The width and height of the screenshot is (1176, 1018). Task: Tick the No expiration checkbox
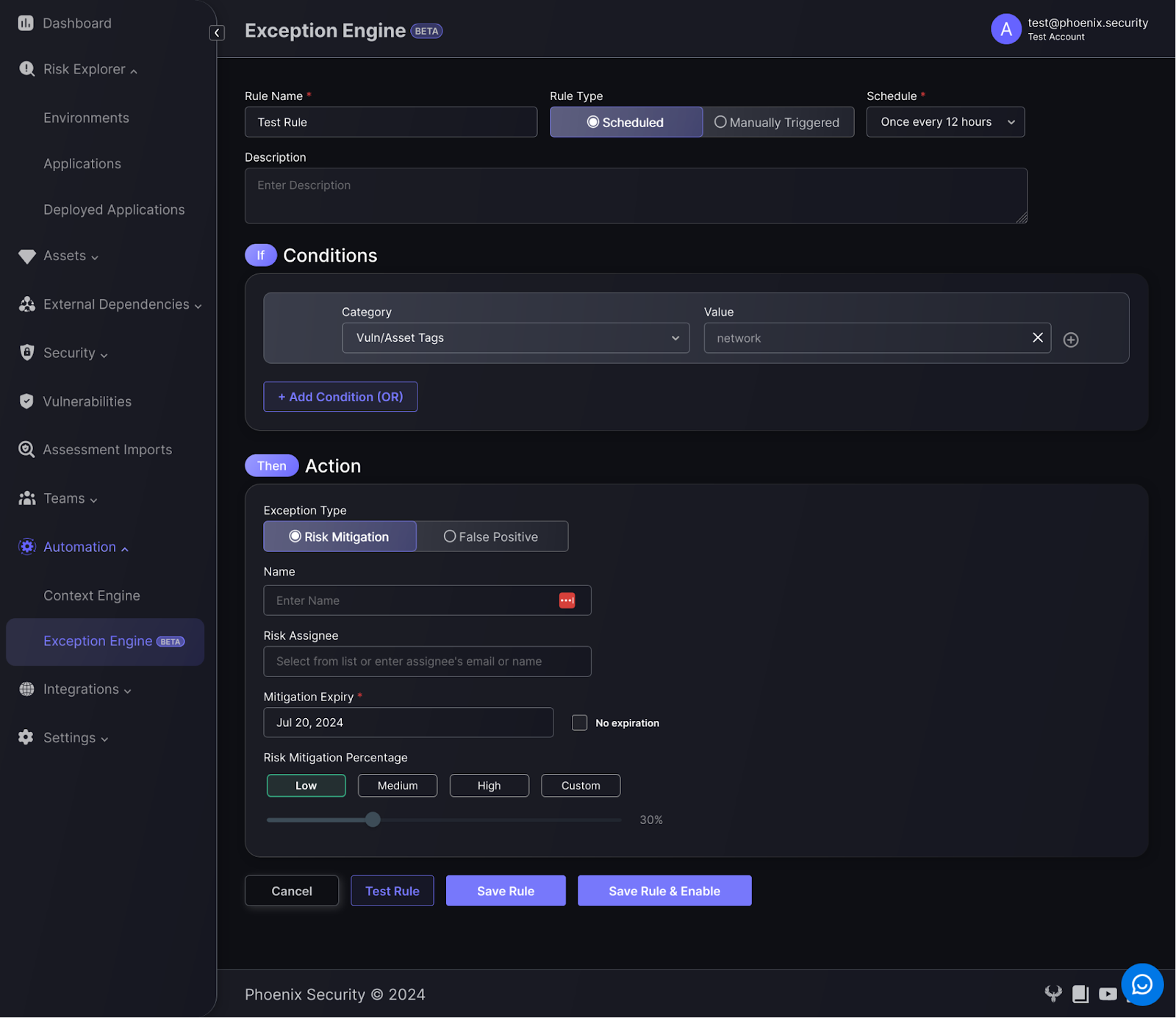point(579,723)
